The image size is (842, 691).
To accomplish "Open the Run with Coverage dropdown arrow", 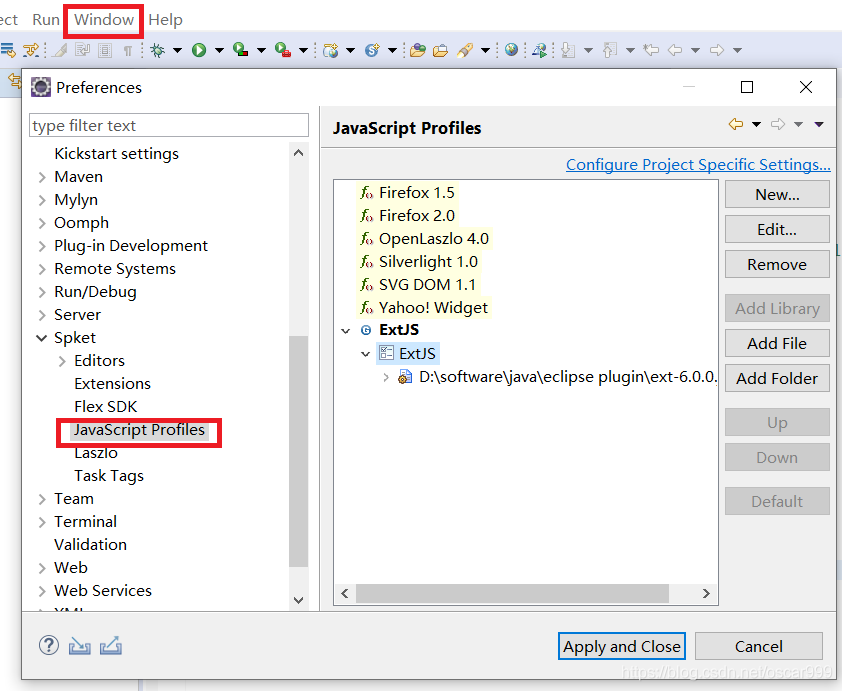I will 262,50.
